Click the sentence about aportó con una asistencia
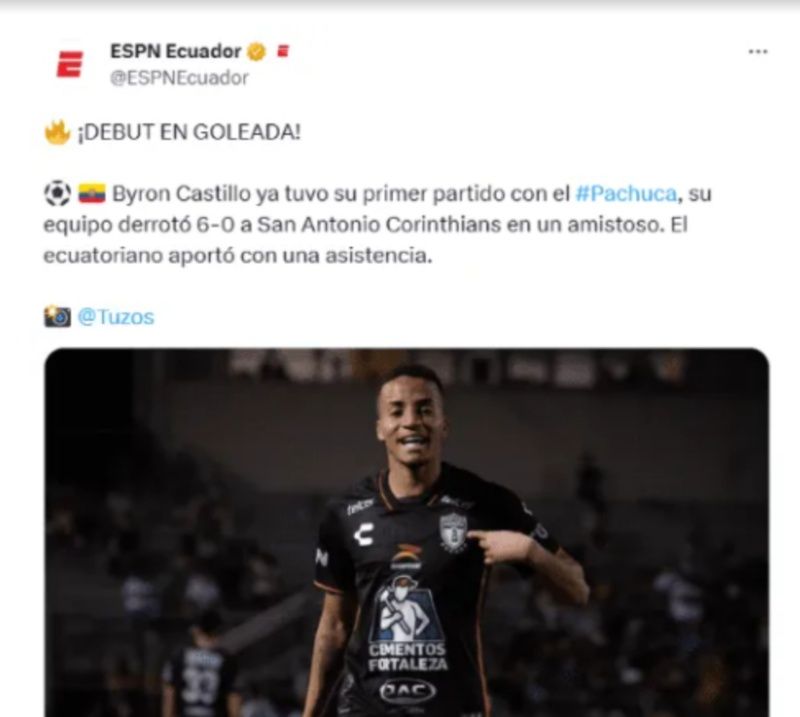 (x=238, y=255)
